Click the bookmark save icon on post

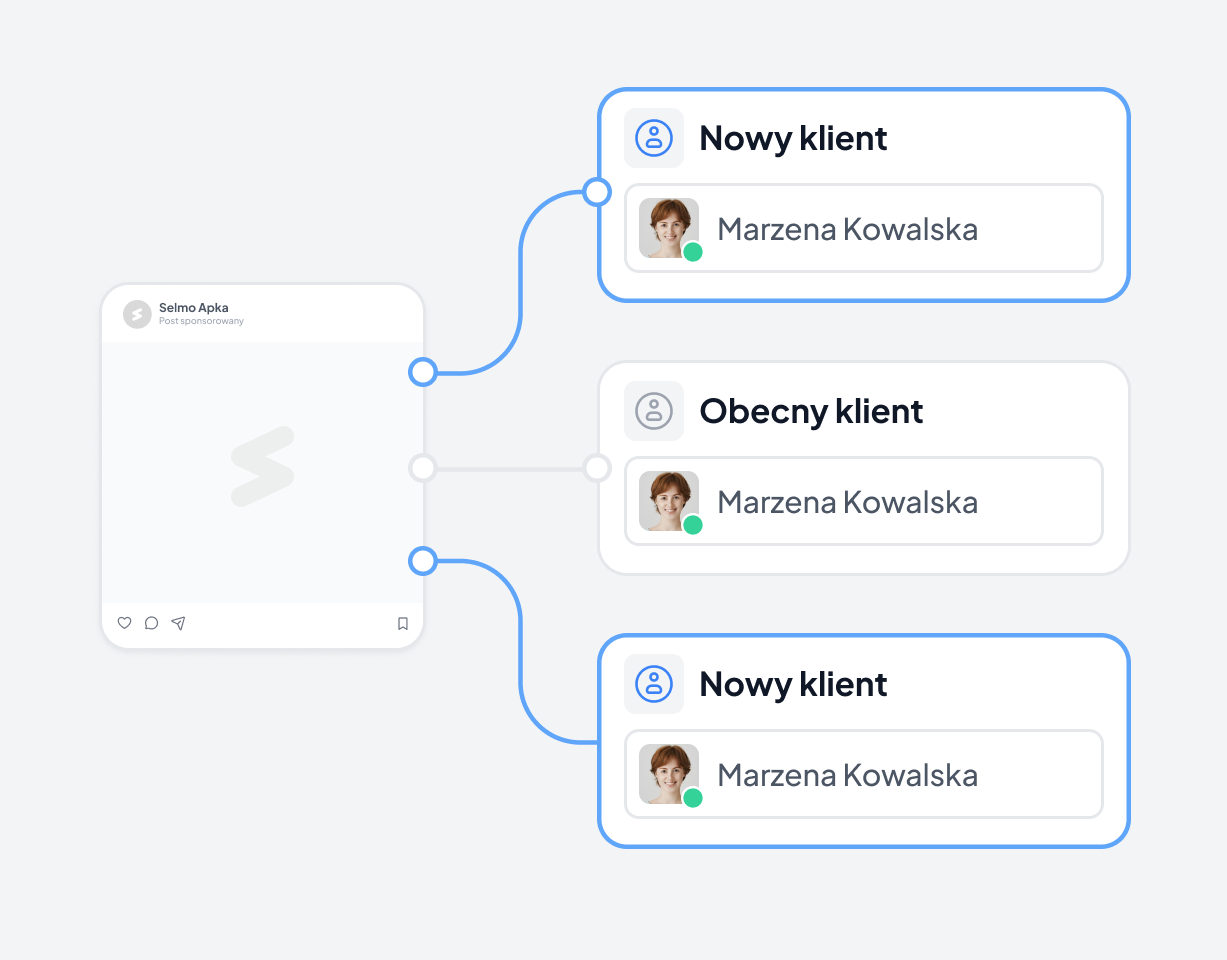coord(403,623)
